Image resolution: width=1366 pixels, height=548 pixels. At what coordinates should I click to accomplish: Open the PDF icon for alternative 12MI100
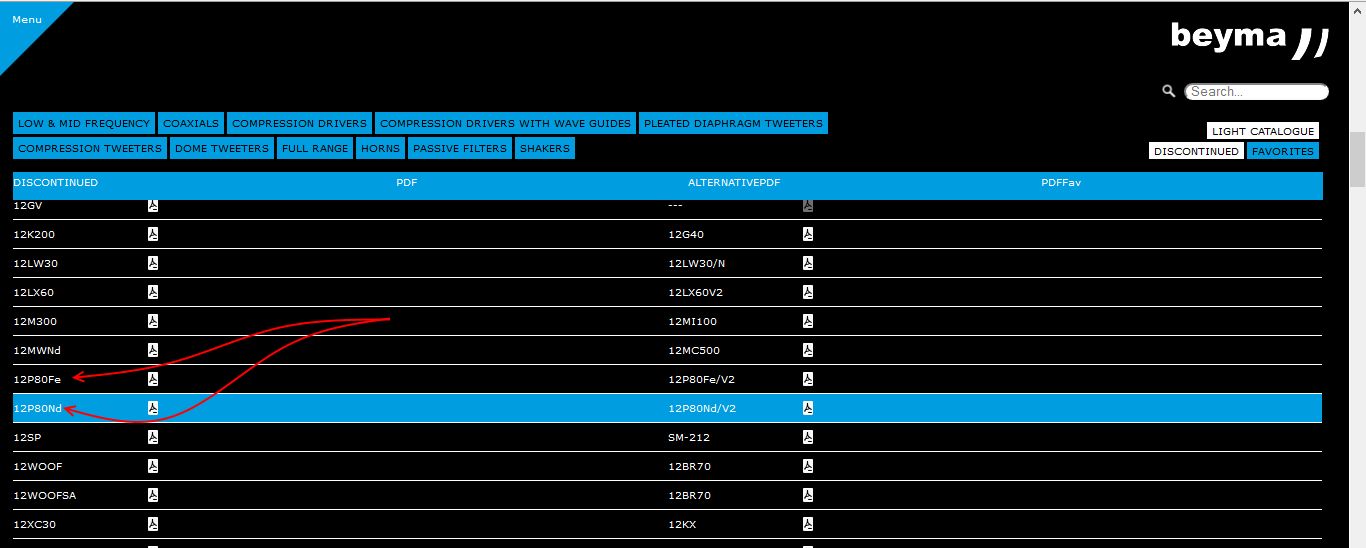[x=807, y=321]
